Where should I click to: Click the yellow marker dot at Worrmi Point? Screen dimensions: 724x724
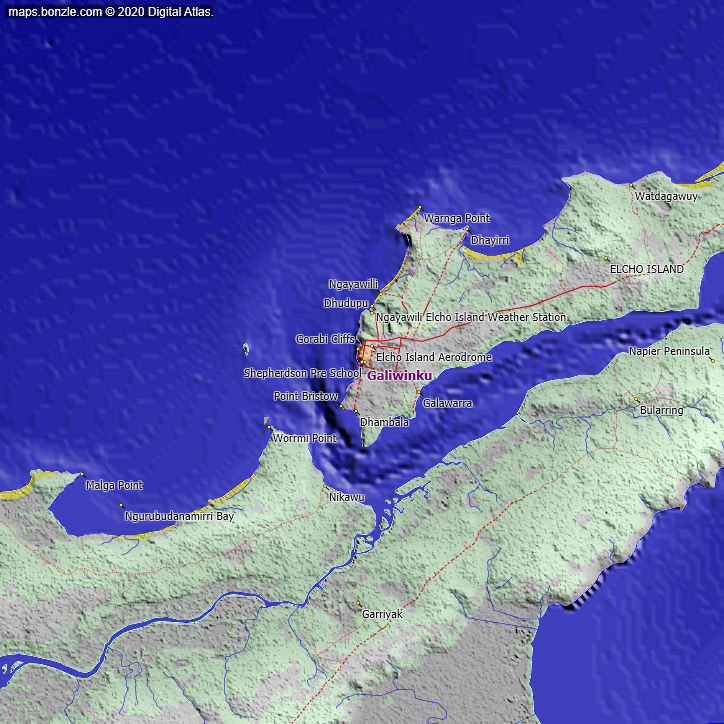pos(270,428)
